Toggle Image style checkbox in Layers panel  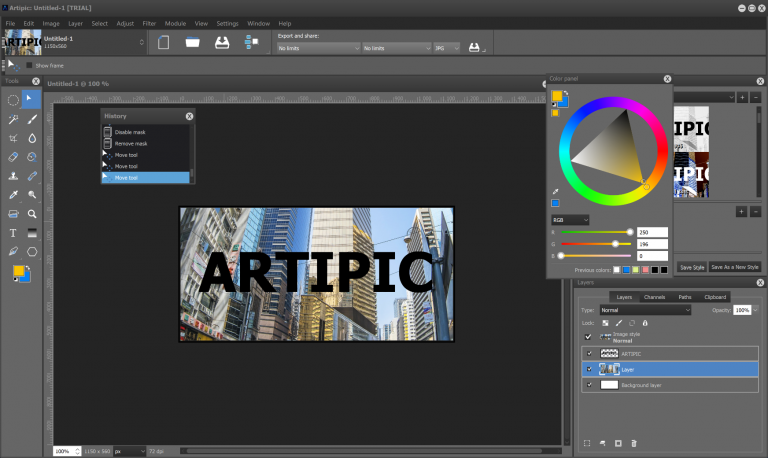coord(588,337)
